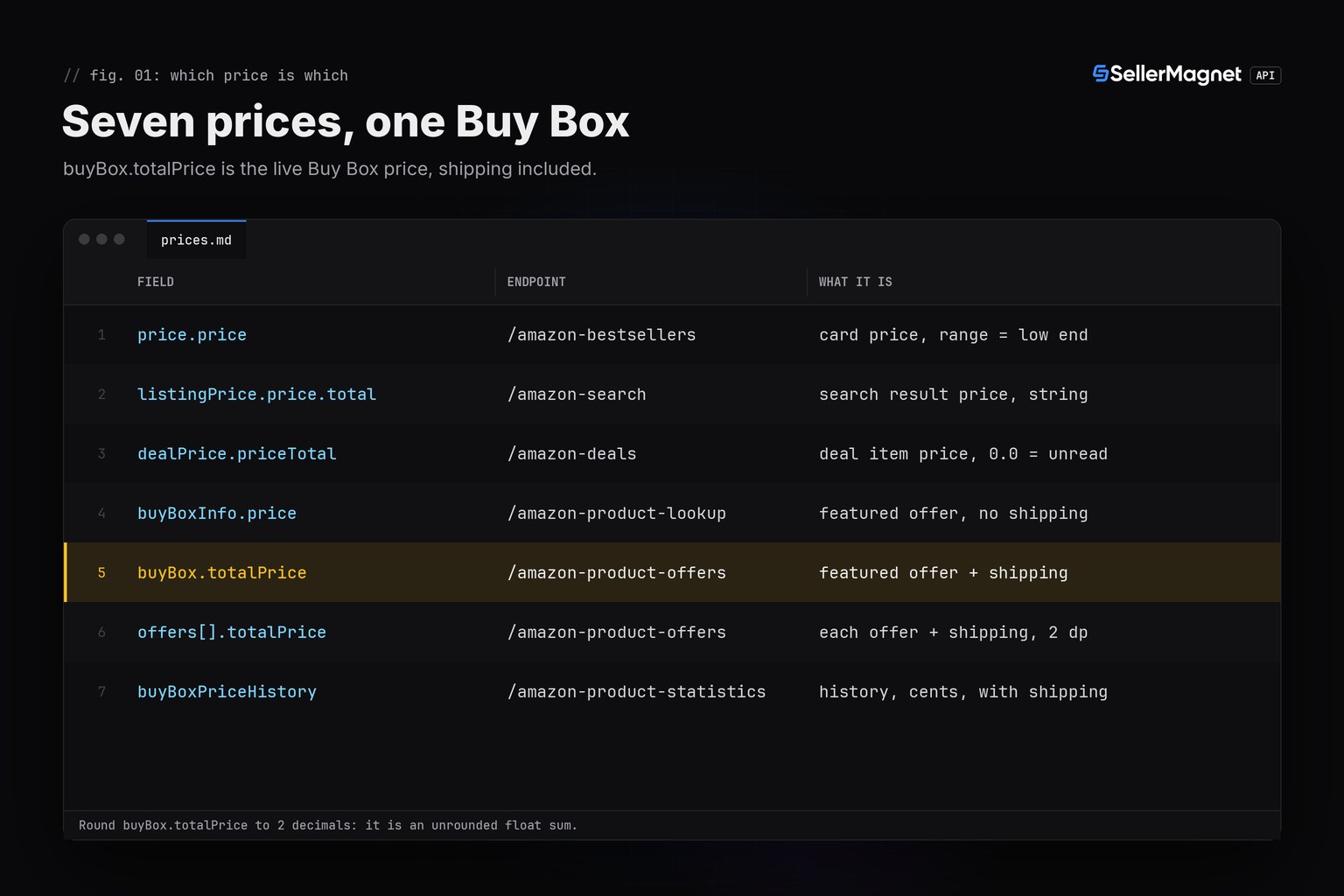Select the buyBoxPriceHistory field
The height and width of the screenshot is (896, 1344).
(227, 692)
